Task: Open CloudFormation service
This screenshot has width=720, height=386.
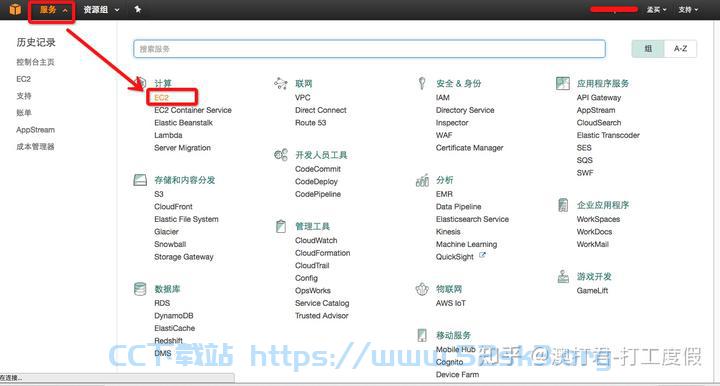Action: click(322, 253)
